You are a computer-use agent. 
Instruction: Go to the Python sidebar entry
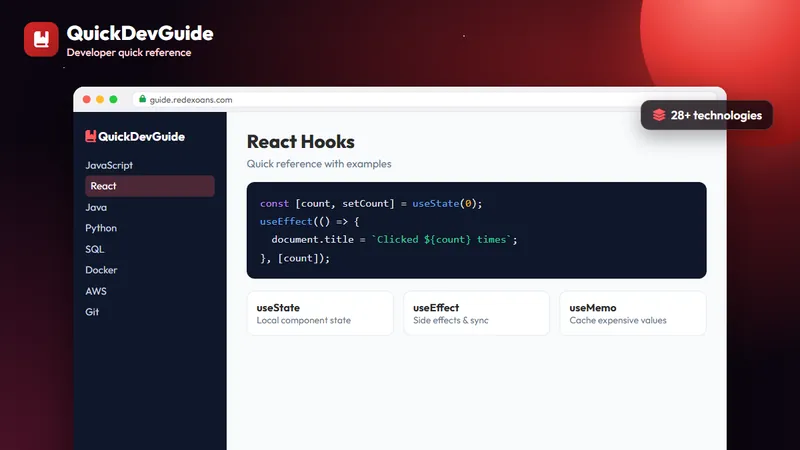tap(101, 228)
